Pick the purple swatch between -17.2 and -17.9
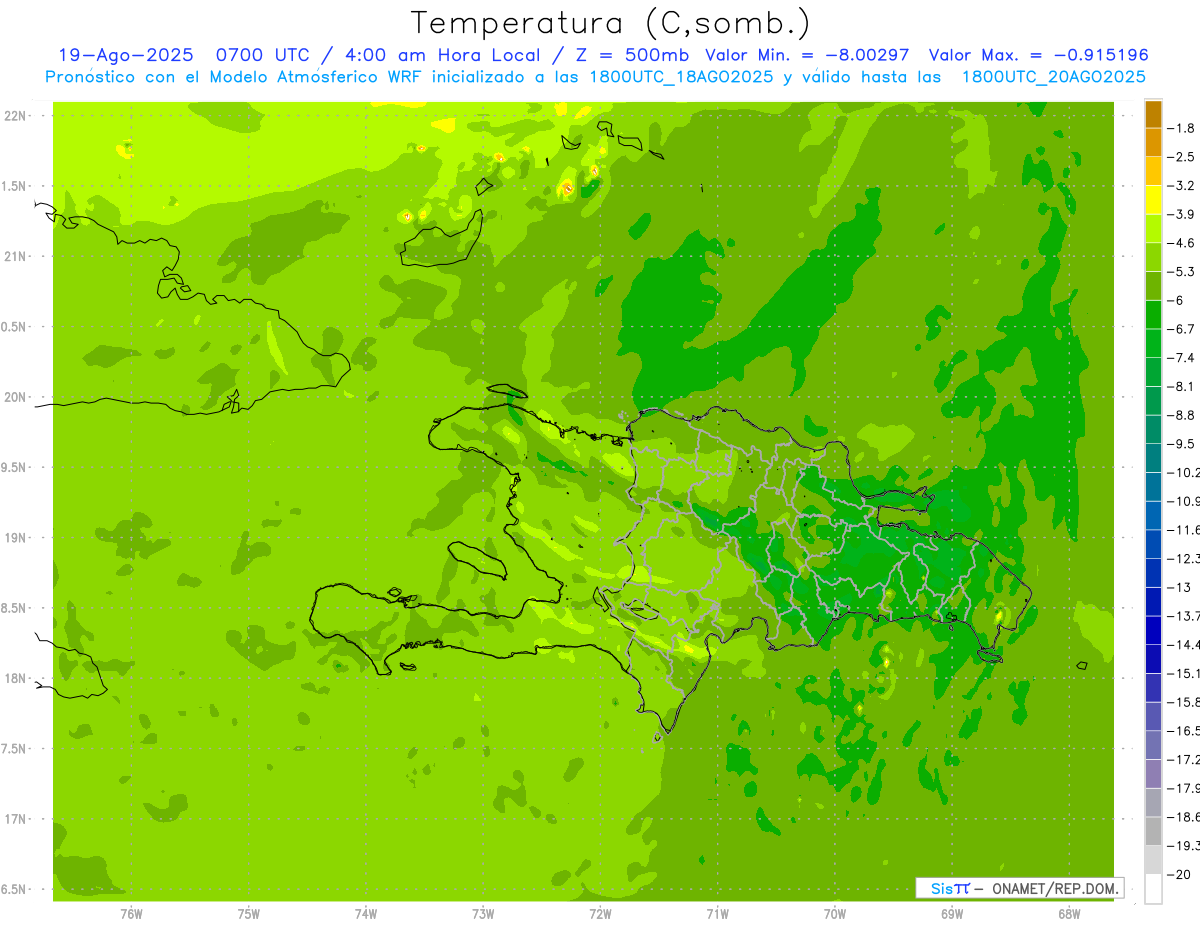This screenshot has height=927, width=1200. pos(1153,774)
